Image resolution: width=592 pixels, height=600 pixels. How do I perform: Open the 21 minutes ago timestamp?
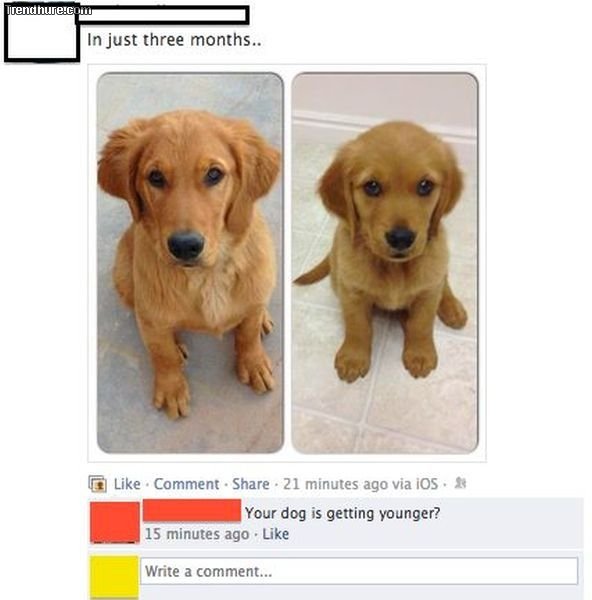tap(335, 484)
